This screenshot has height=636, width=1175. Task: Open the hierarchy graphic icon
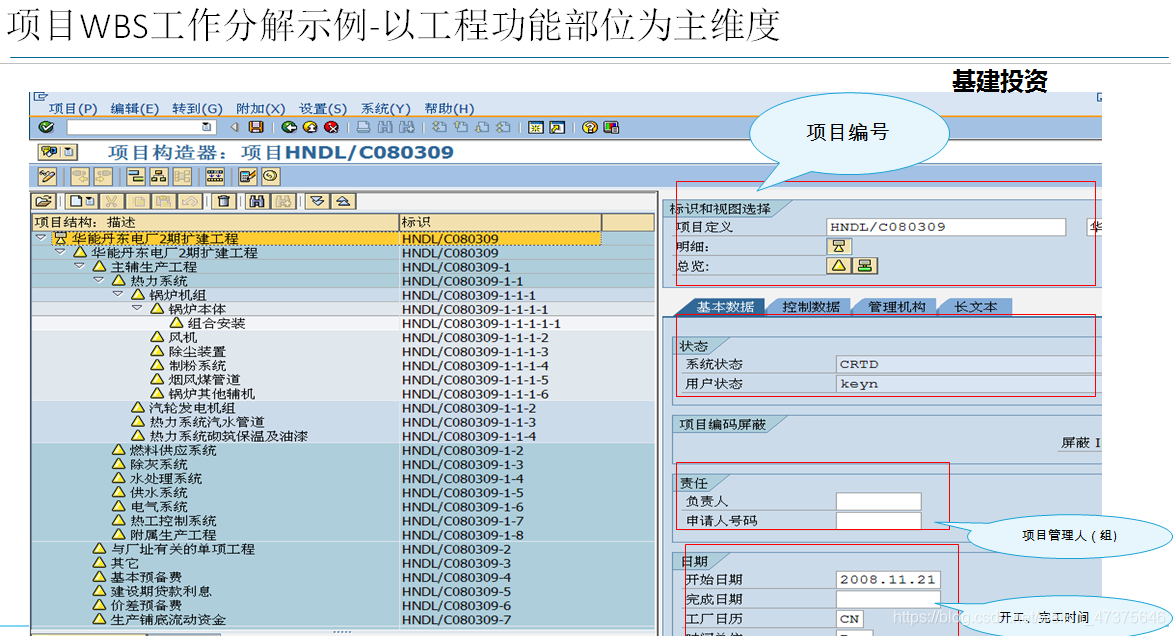pos(159,177)
